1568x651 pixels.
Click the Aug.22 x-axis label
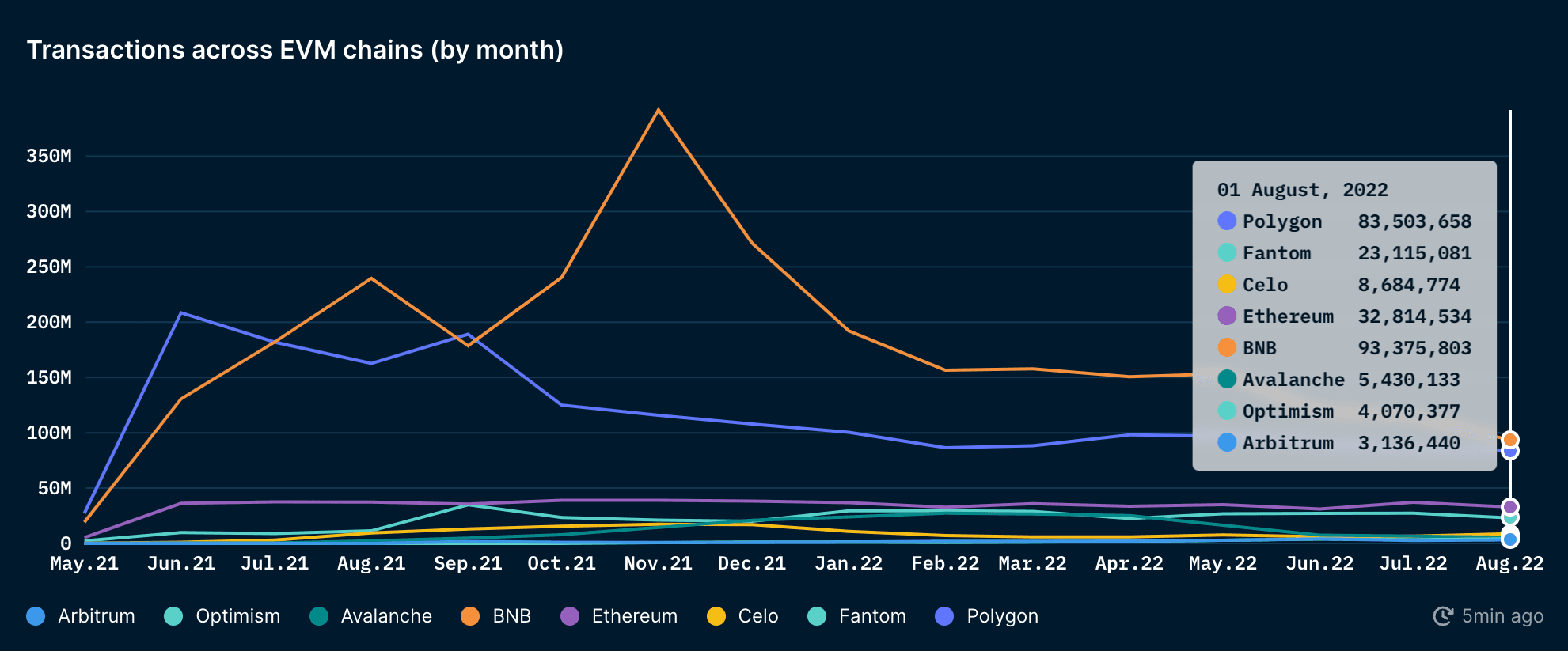pyautogui.click(x=1509, y=563)
